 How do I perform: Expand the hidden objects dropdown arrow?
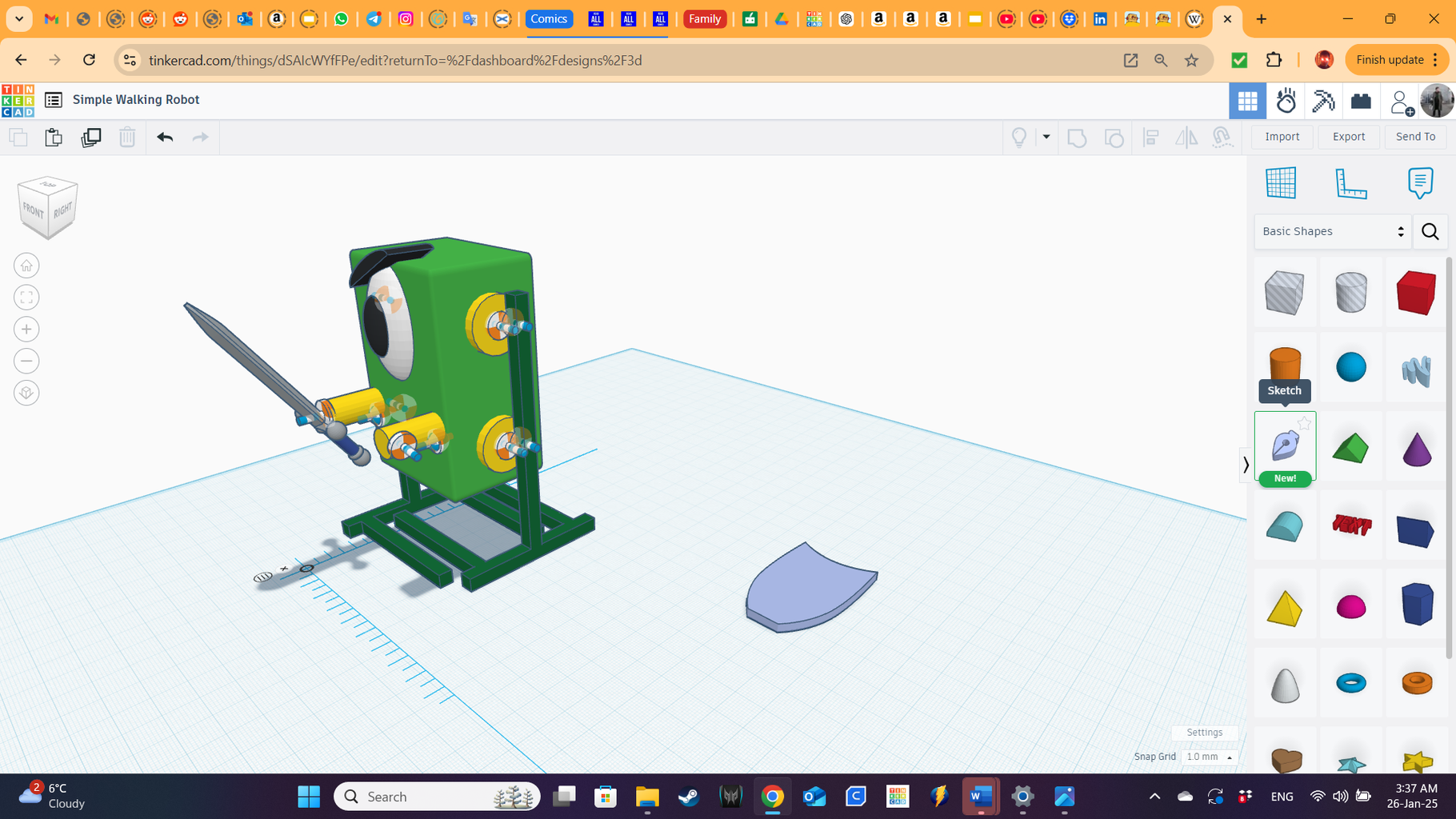click(x=1046, y=137)
